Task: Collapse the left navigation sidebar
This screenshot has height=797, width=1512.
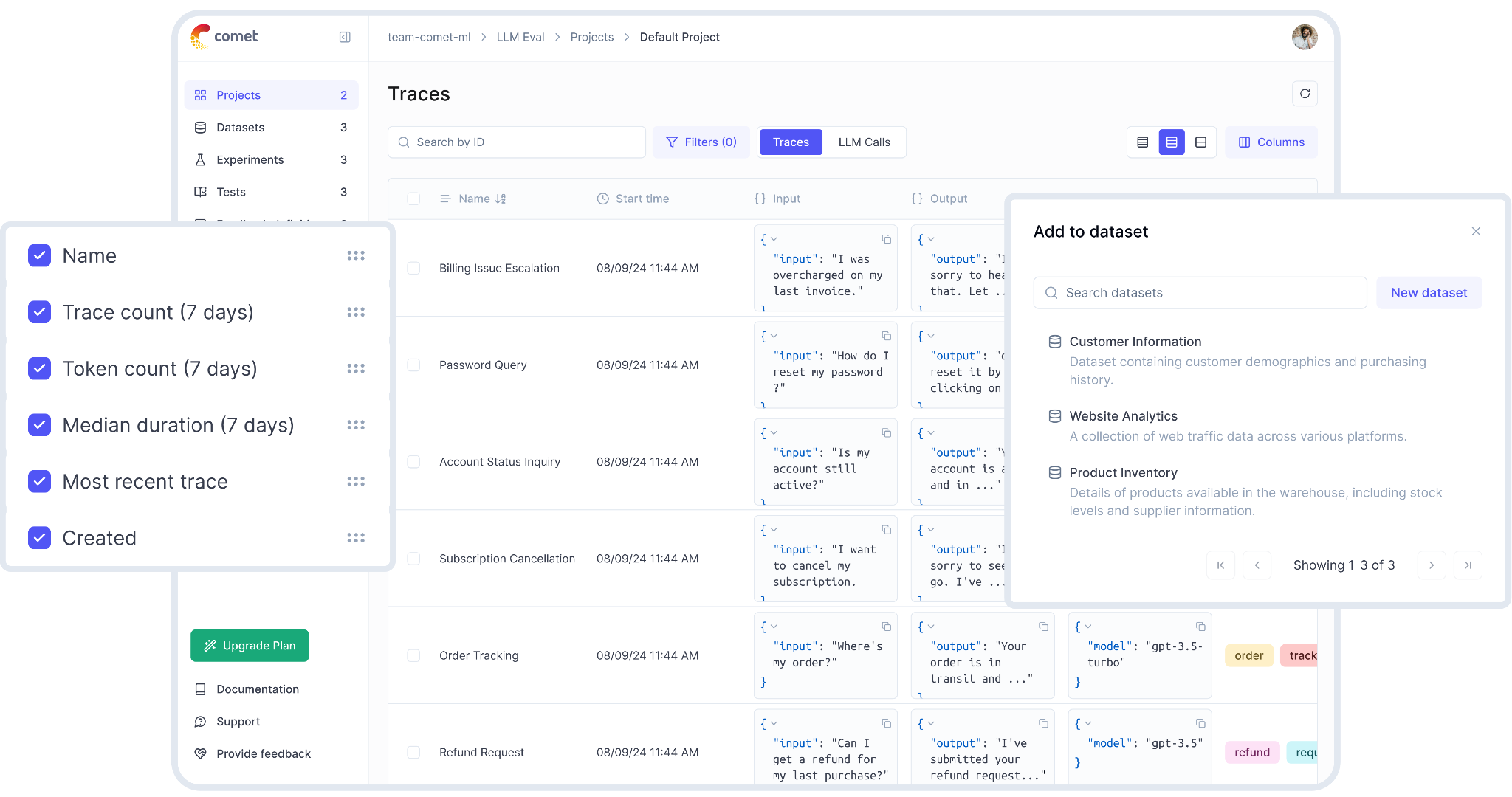Action: [x=345, y=37]
